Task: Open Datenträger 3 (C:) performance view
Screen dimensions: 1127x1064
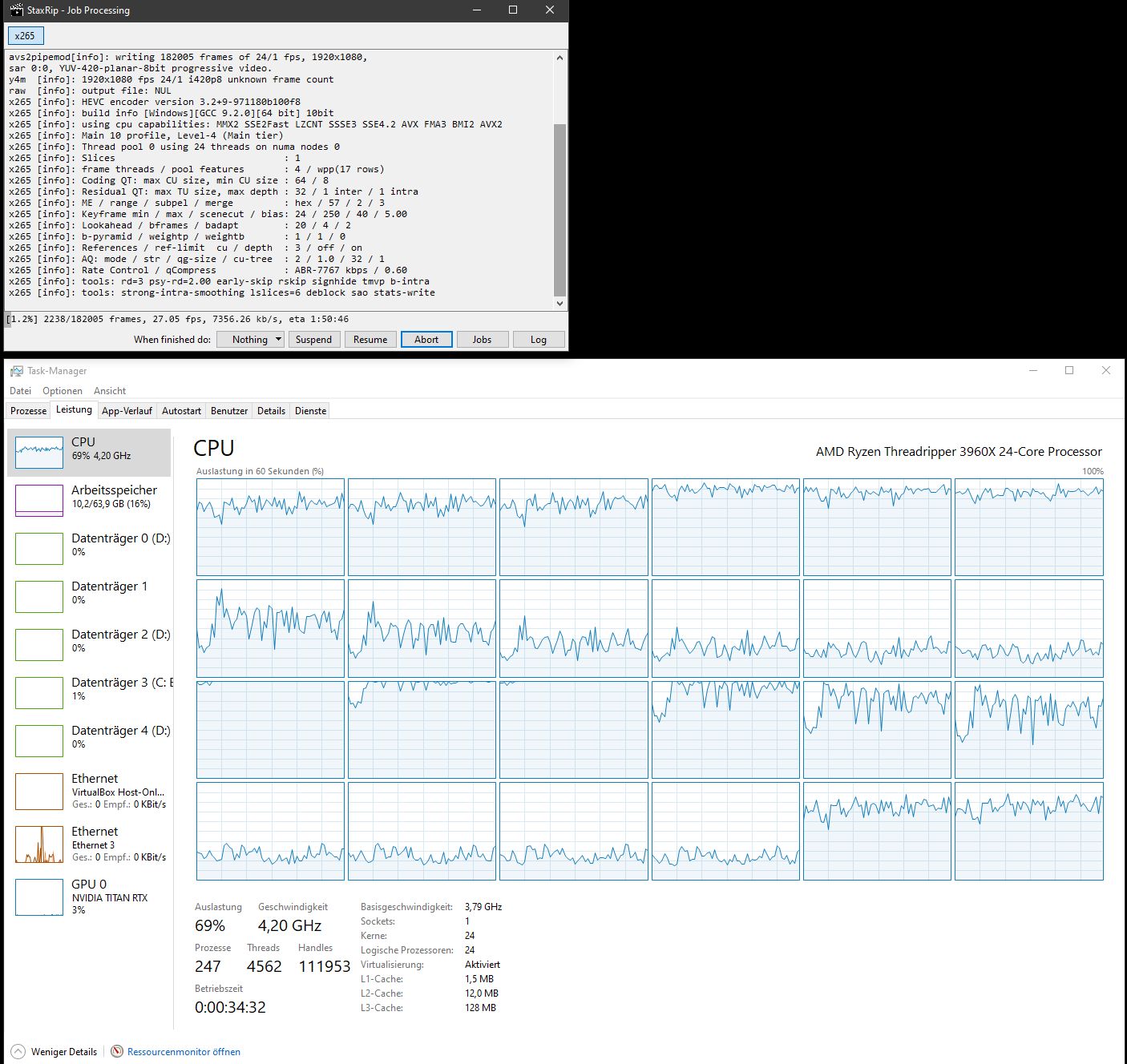Action: click(89, 692)
